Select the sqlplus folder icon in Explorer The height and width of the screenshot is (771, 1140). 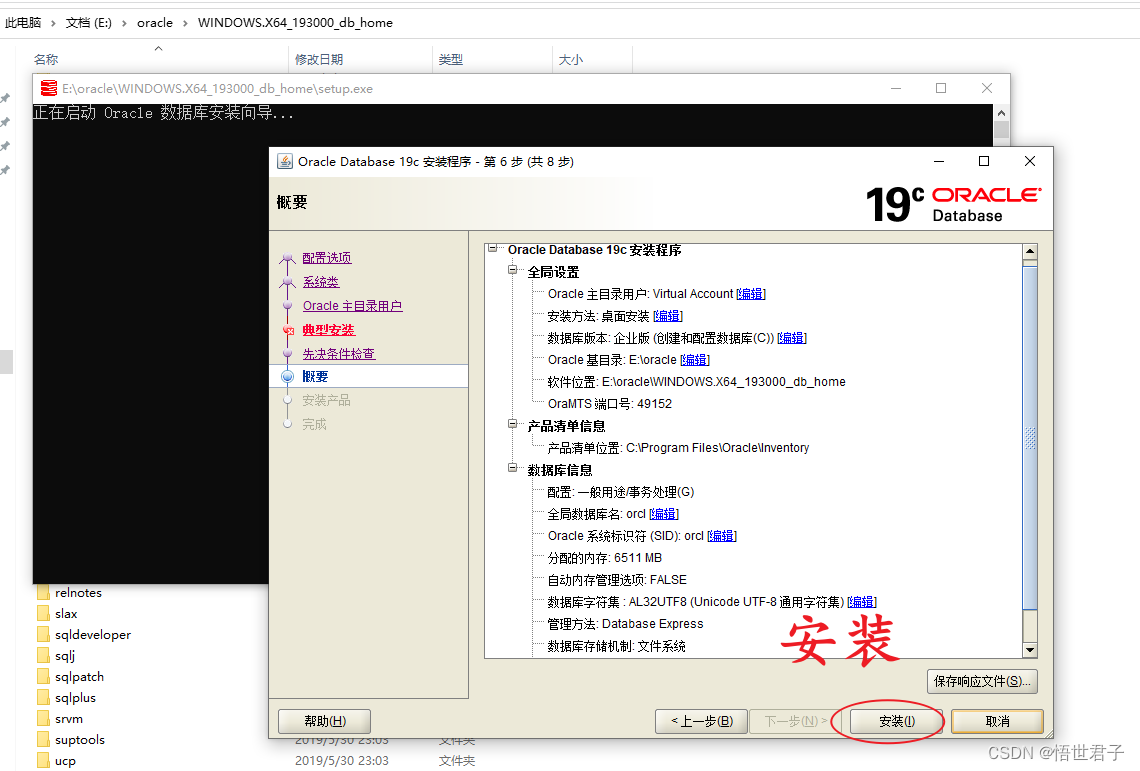(x=43, y=698)
